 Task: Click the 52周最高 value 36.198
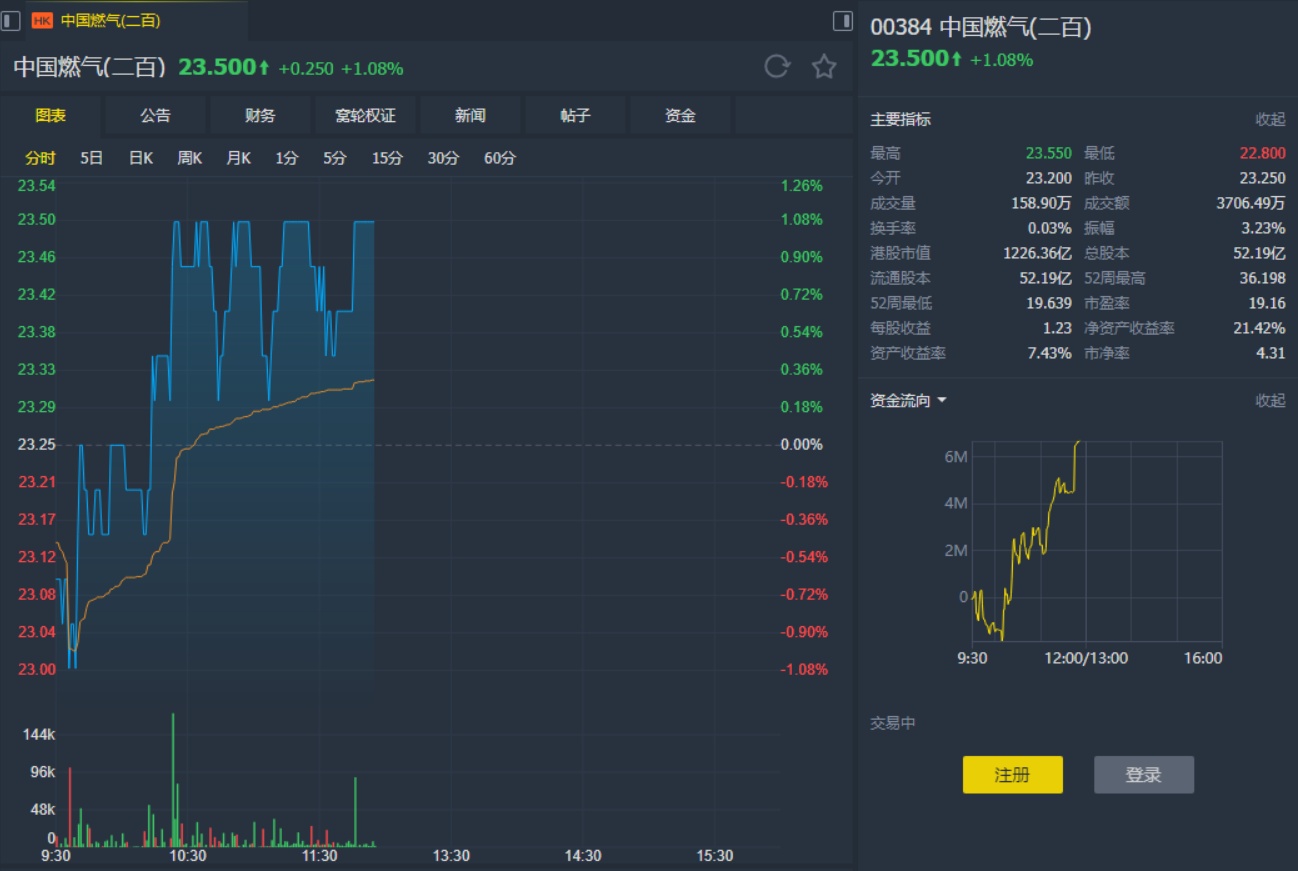1262,279
